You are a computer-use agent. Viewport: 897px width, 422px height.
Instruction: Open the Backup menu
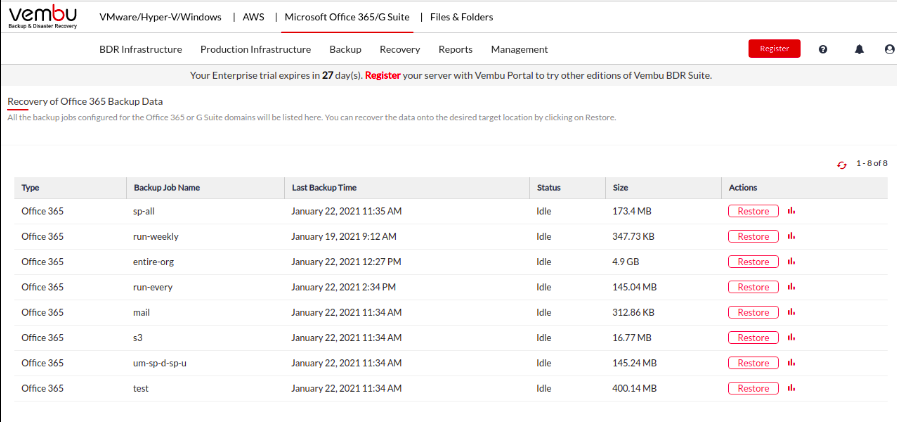click(346, 50)
